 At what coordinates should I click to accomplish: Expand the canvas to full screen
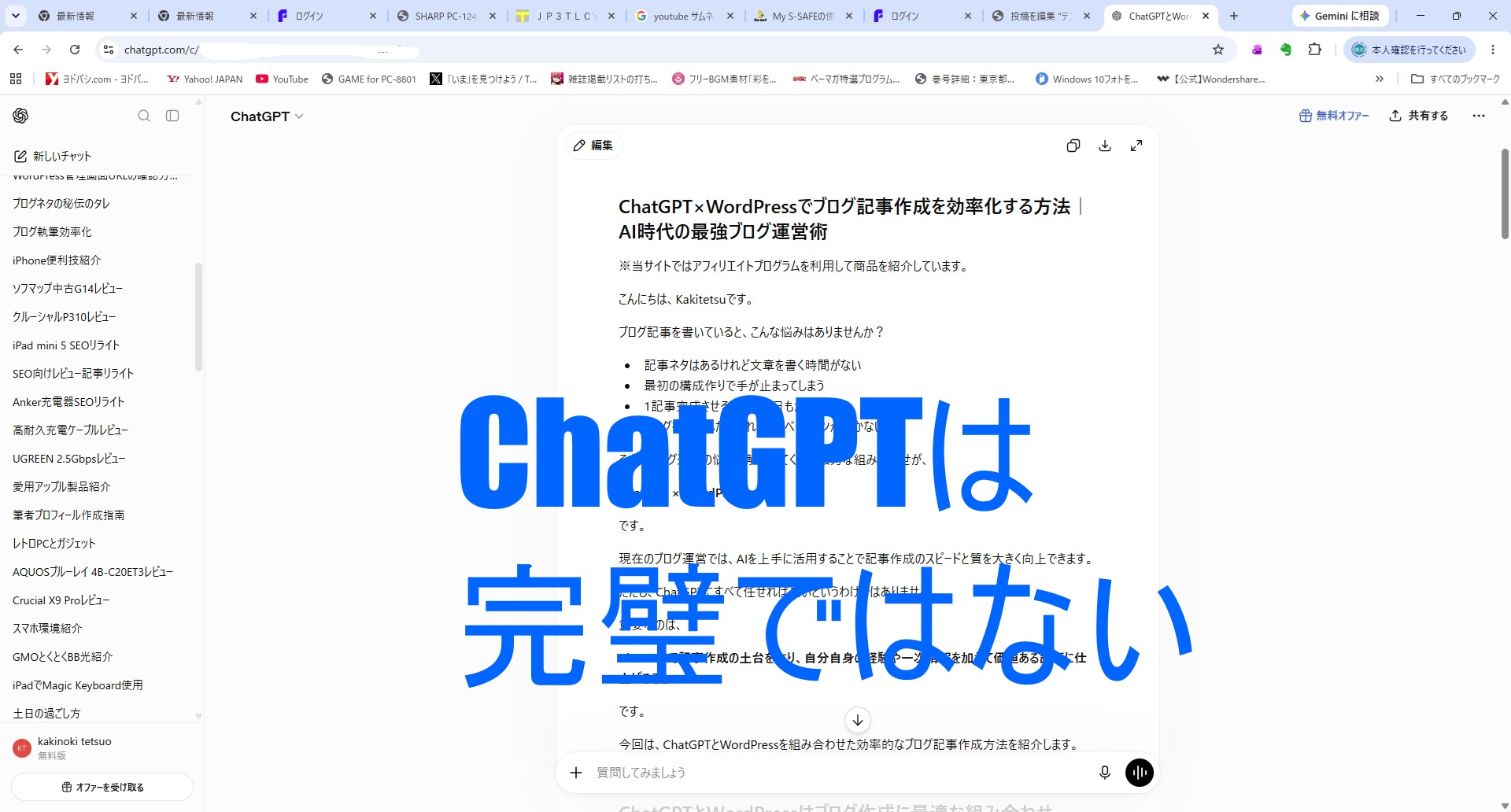click(1136, 146)
